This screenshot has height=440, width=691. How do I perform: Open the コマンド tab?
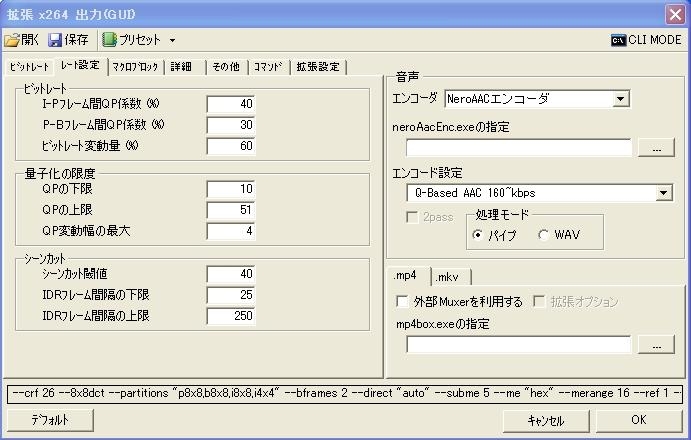(x=268, y=67)
